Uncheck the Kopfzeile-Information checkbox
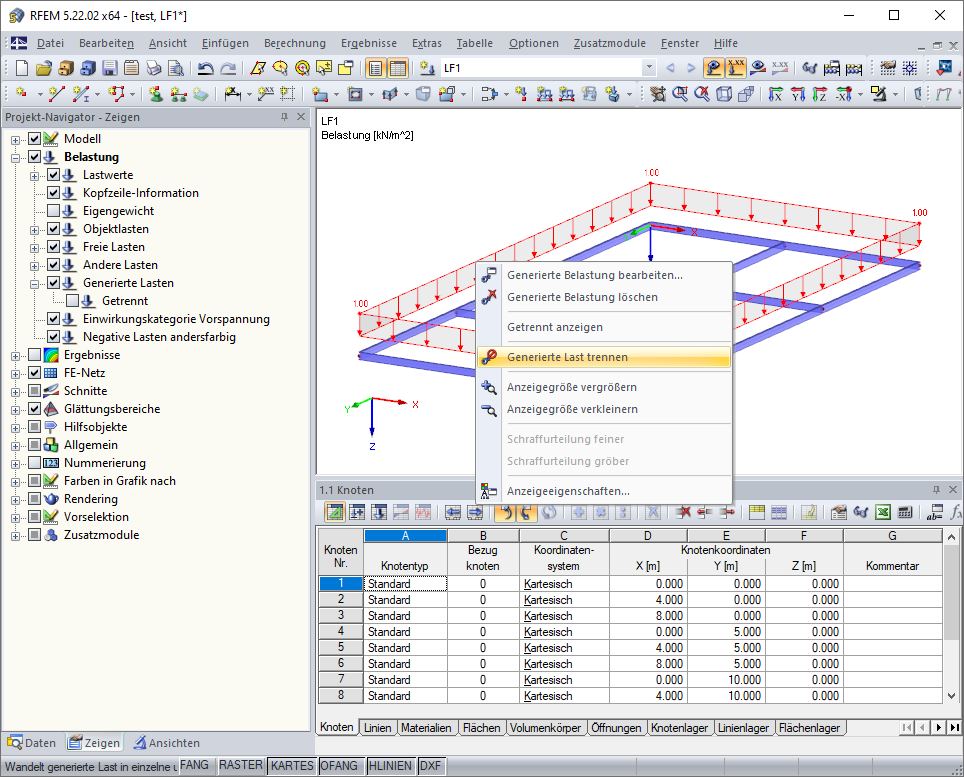The height and width of the screenshot is (777, 964). click(53, 193)
